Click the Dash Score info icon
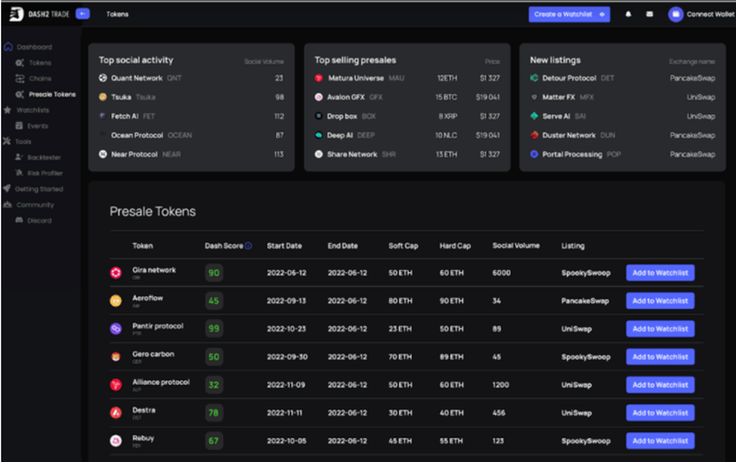This screenshot has height=462, width=736. (248, 246)
